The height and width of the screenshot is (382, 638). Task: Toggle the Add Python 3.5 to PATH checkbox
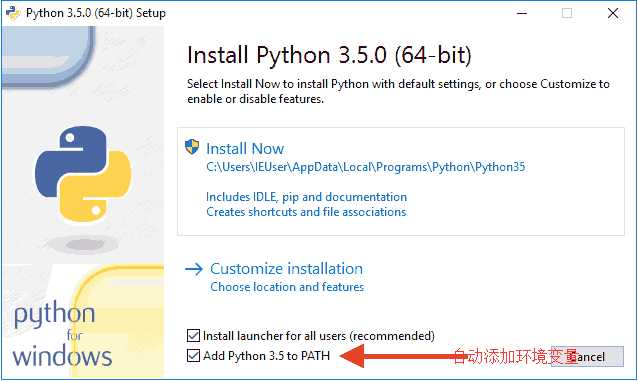tap(193, 356)
